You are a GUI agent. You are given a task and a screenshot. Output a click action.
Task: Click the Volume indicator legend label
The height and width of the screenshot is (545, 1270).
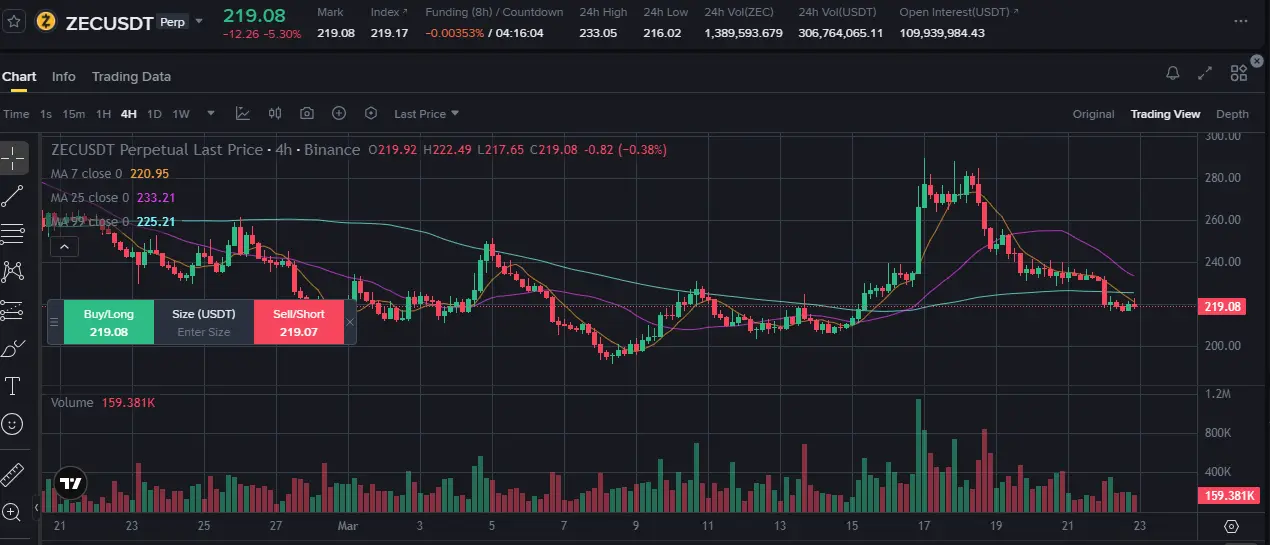click(x=71, y=403)
